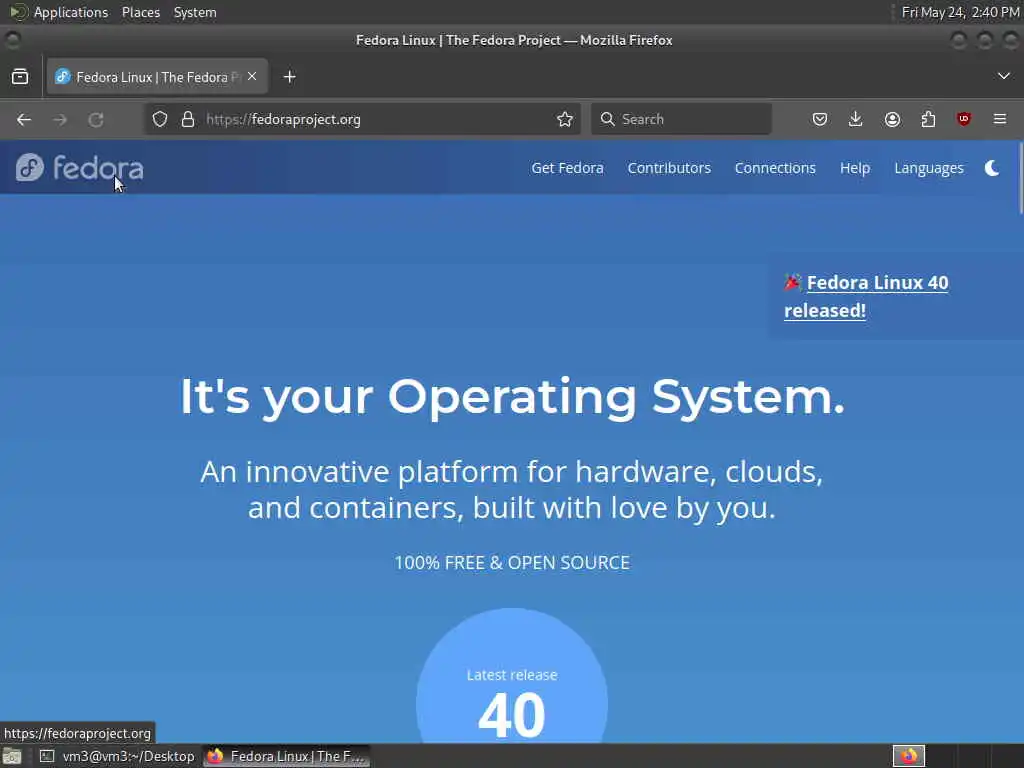This screenshot has height=768, width=1024.
Task: Open the Downloads arrow icon
Action: [856, 119]
